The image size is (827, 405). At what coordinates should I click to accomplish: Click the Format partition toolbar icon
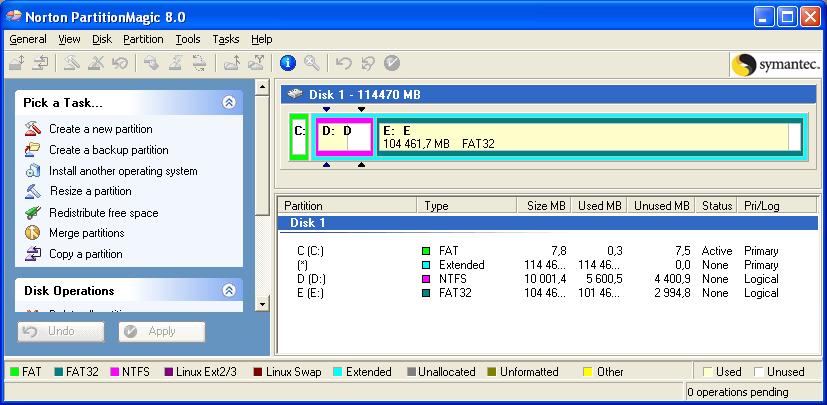[x=176, y=63]
